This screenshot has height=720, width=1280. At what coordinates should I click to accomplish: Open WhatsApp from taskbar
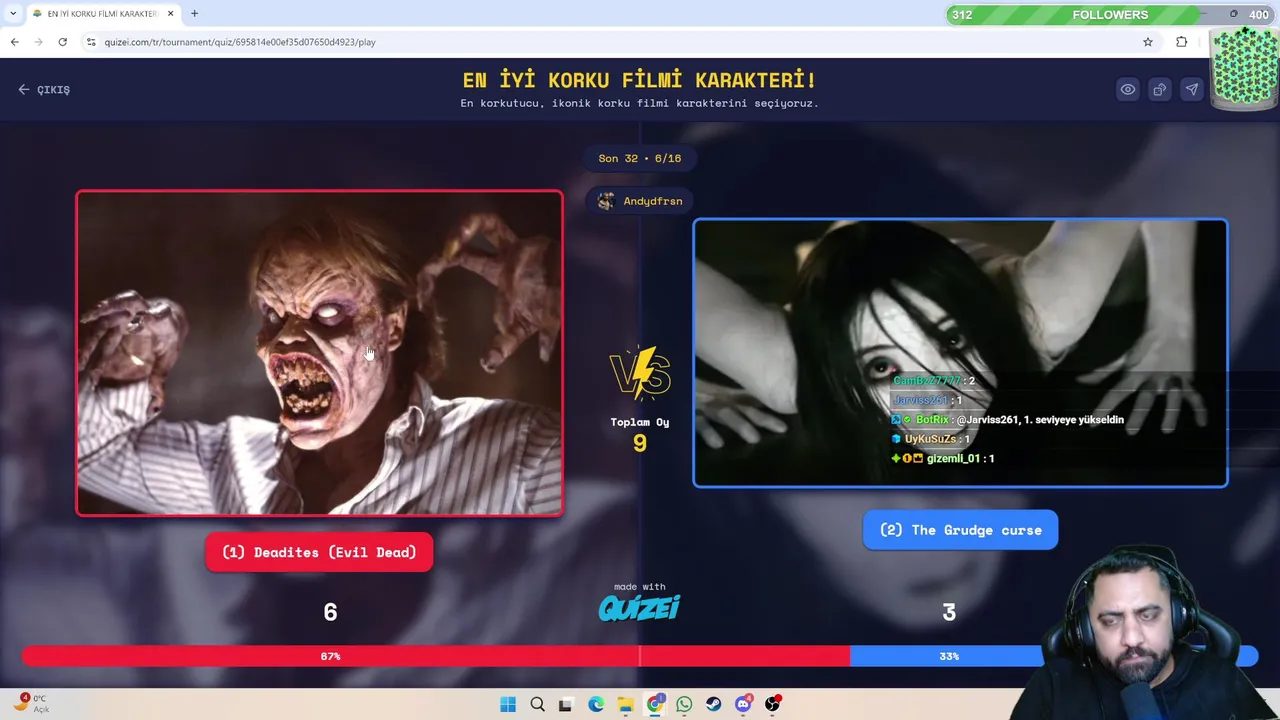point(684,704)
